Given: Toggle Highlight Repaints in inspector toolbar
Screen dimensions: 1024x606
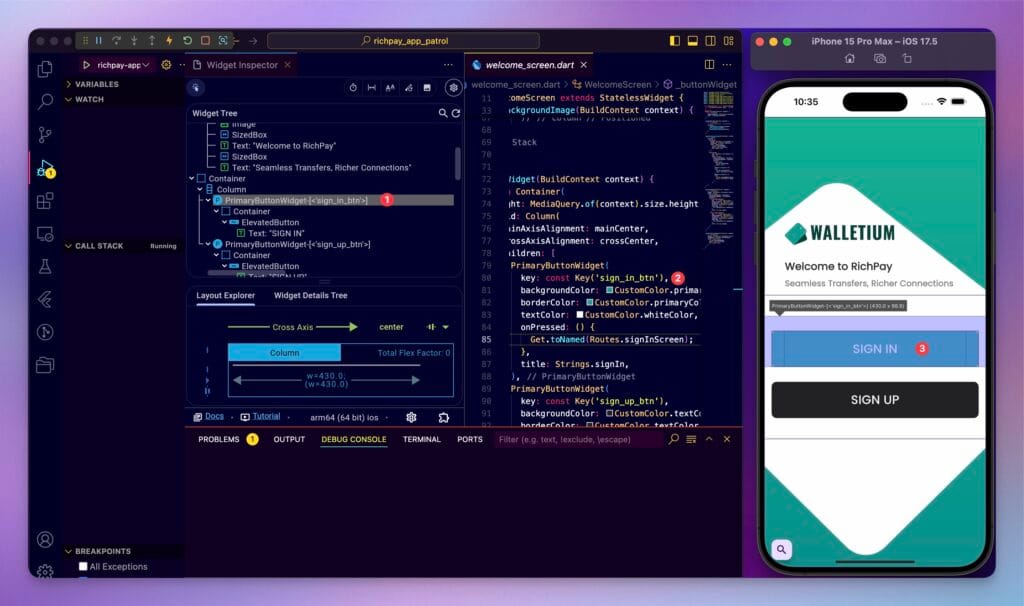Looking at the screenshot, I should click(409, 88).
